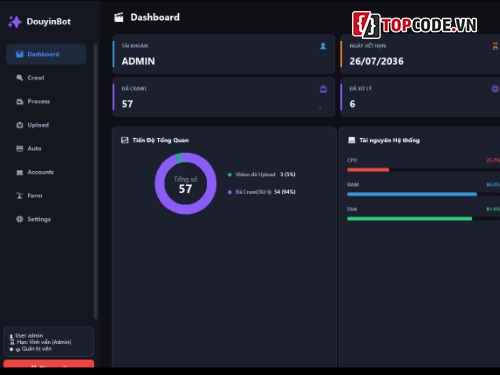Click the hourglass icon in the Ngày Hết Hạn card

click(x=495, y=46)
